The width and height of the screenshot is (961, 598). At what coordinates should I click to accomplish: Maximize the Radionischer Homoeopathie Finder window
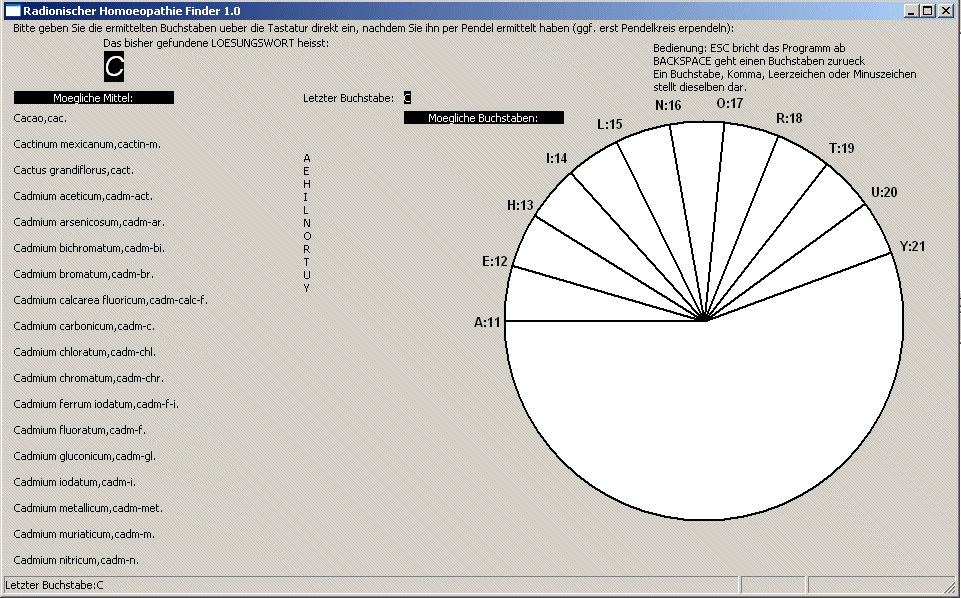[927, 10]
